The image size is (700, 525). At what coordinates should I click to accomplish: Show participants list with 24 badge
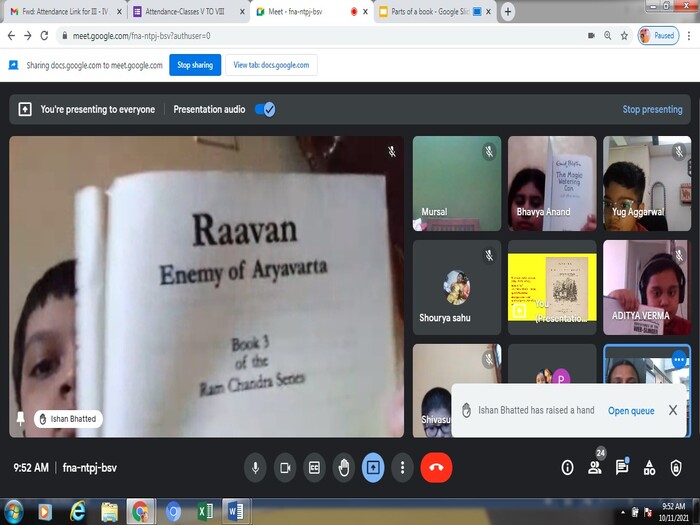(595, 467)
